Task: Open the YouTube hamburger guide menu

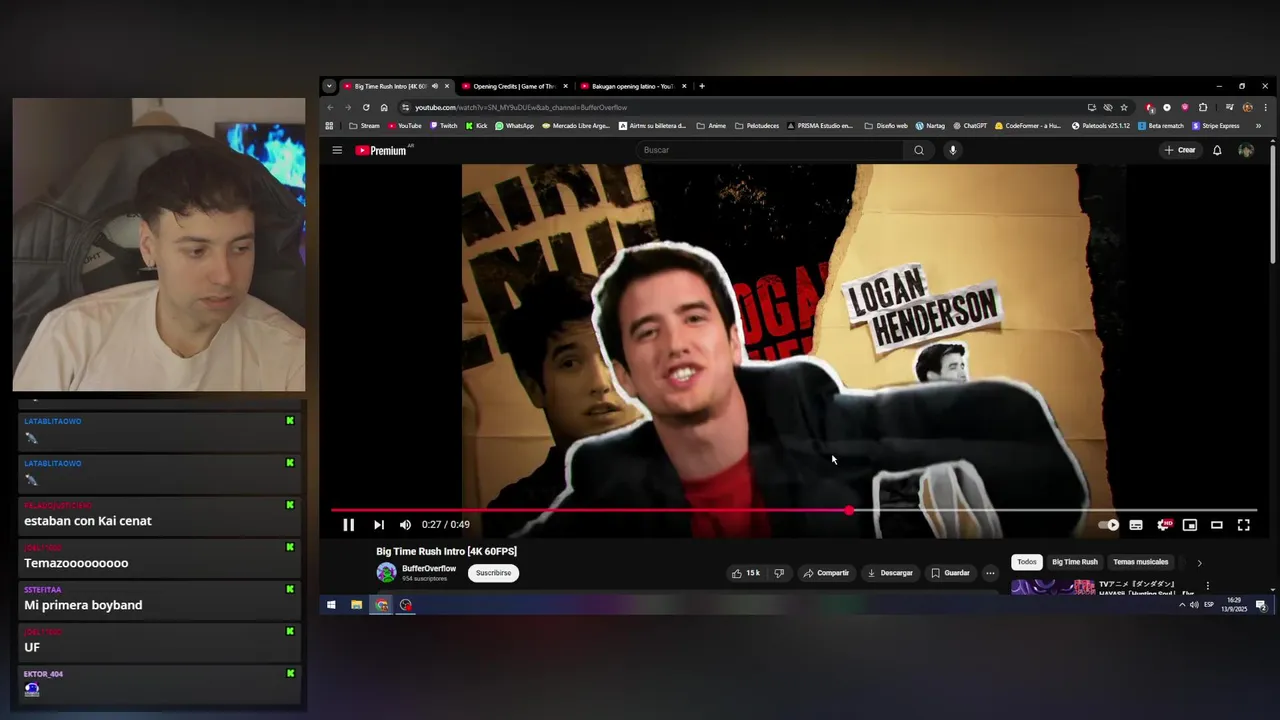Action: coord(337,150)
